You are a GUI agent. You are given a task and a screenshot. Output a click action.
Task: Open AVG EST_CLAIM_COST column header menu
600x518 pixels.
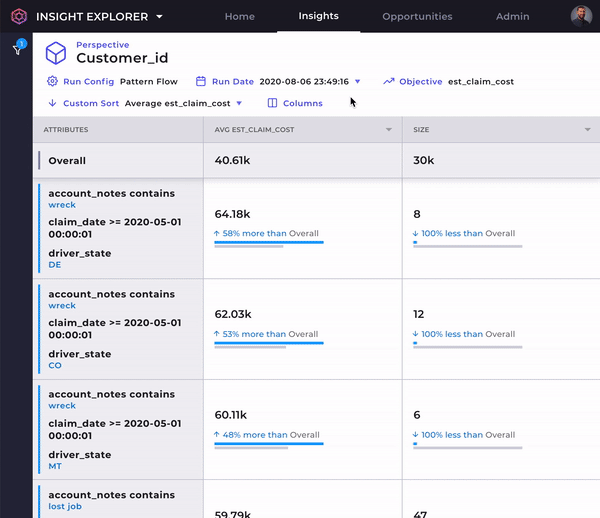389,130
